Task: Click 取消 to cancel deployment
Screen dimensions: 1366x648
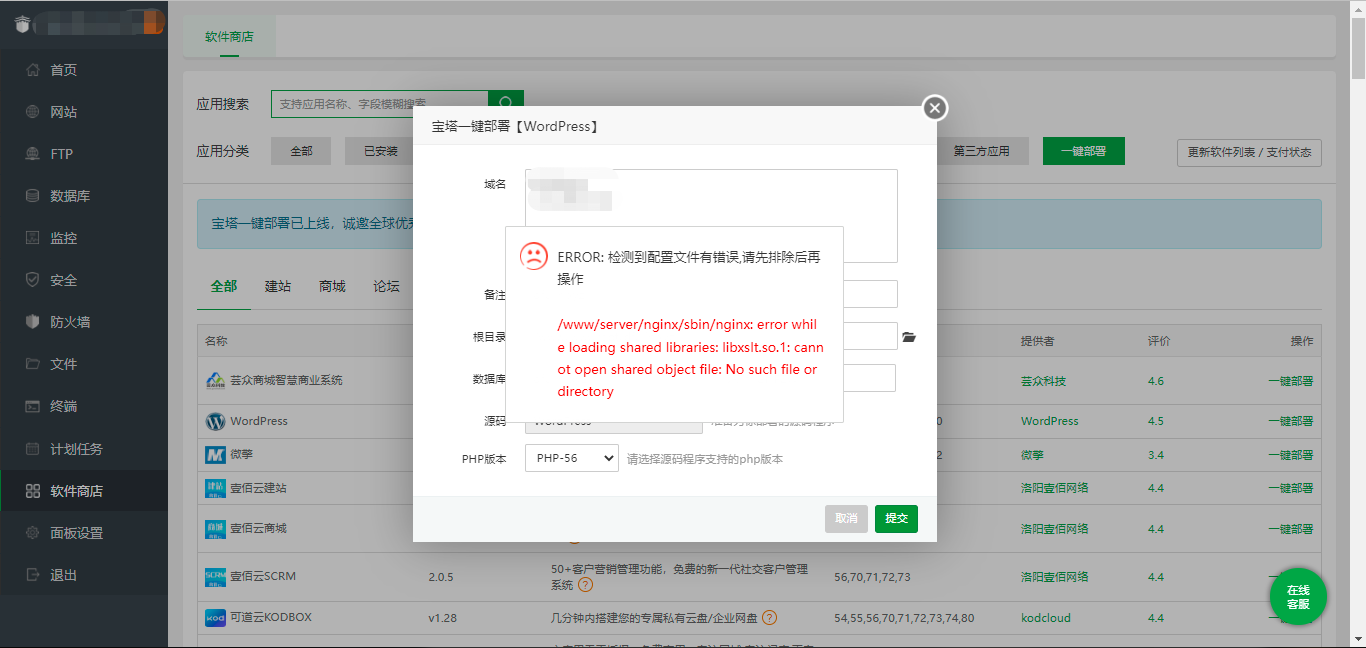Action: tap(846, 519)
